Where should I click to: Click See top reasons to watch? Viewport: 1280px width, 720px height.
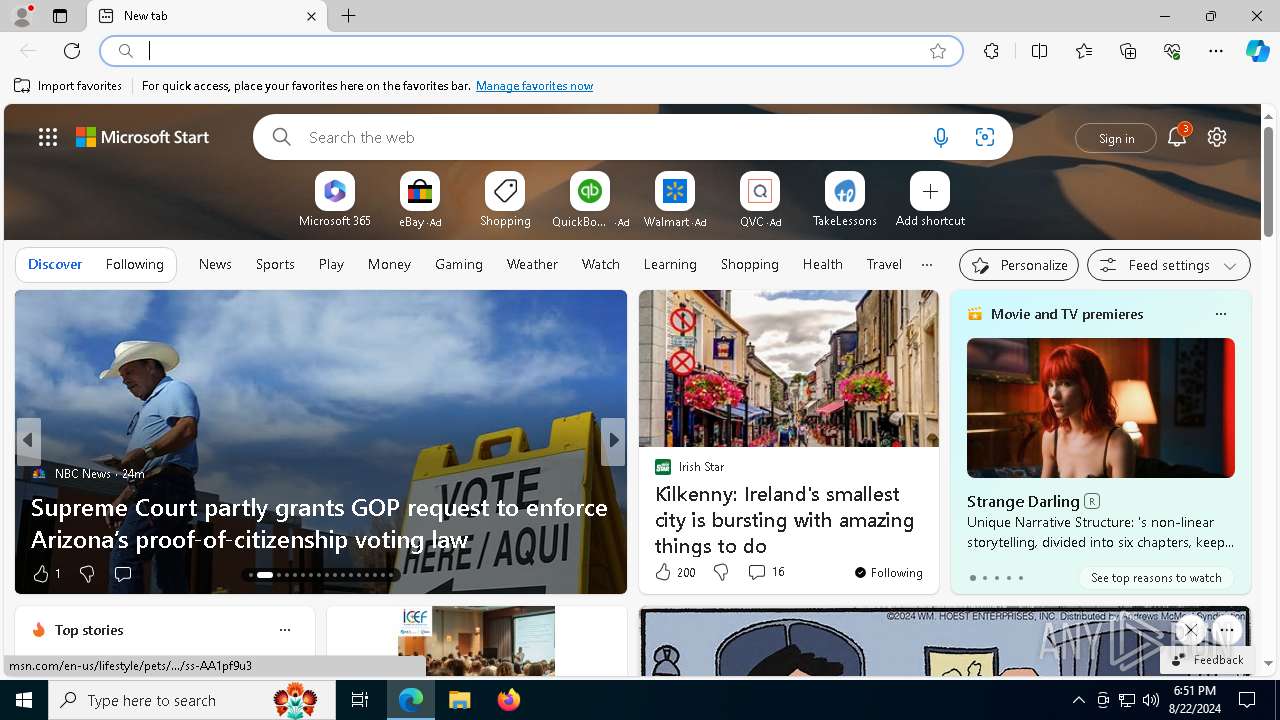(x=1156, y=578)
